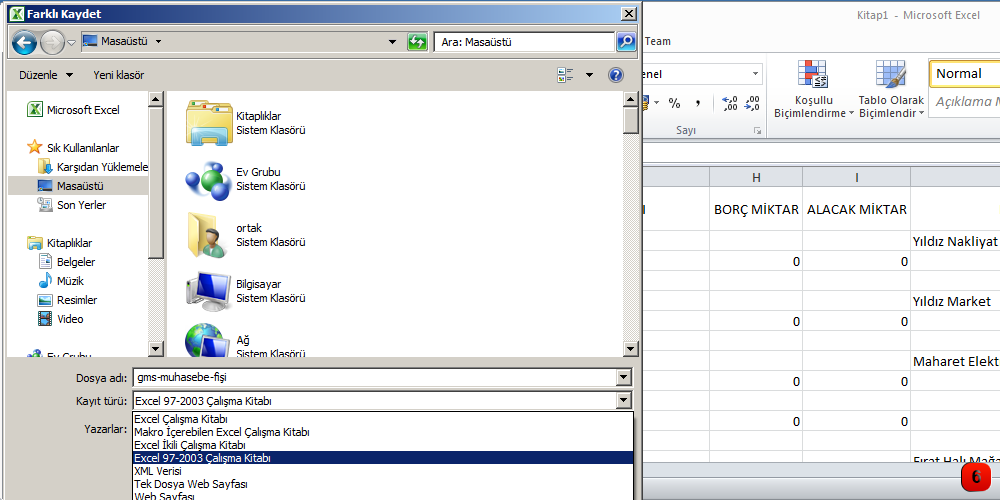Screen dimensions: 1000x500
Task: Click the navigation pane scroll up arrow
Action: [156, 99]
